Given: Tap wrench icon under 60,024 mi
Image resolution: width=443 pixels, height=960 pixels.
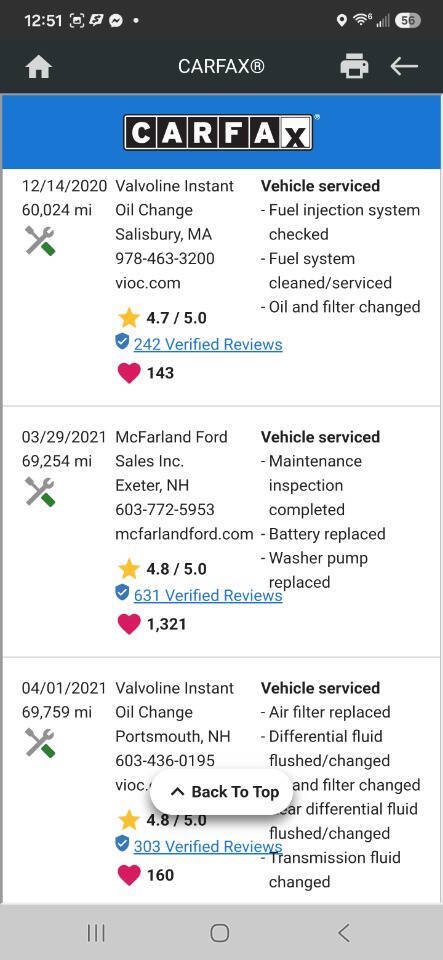Looking at the screenshot, I should [x=40, y=241].
